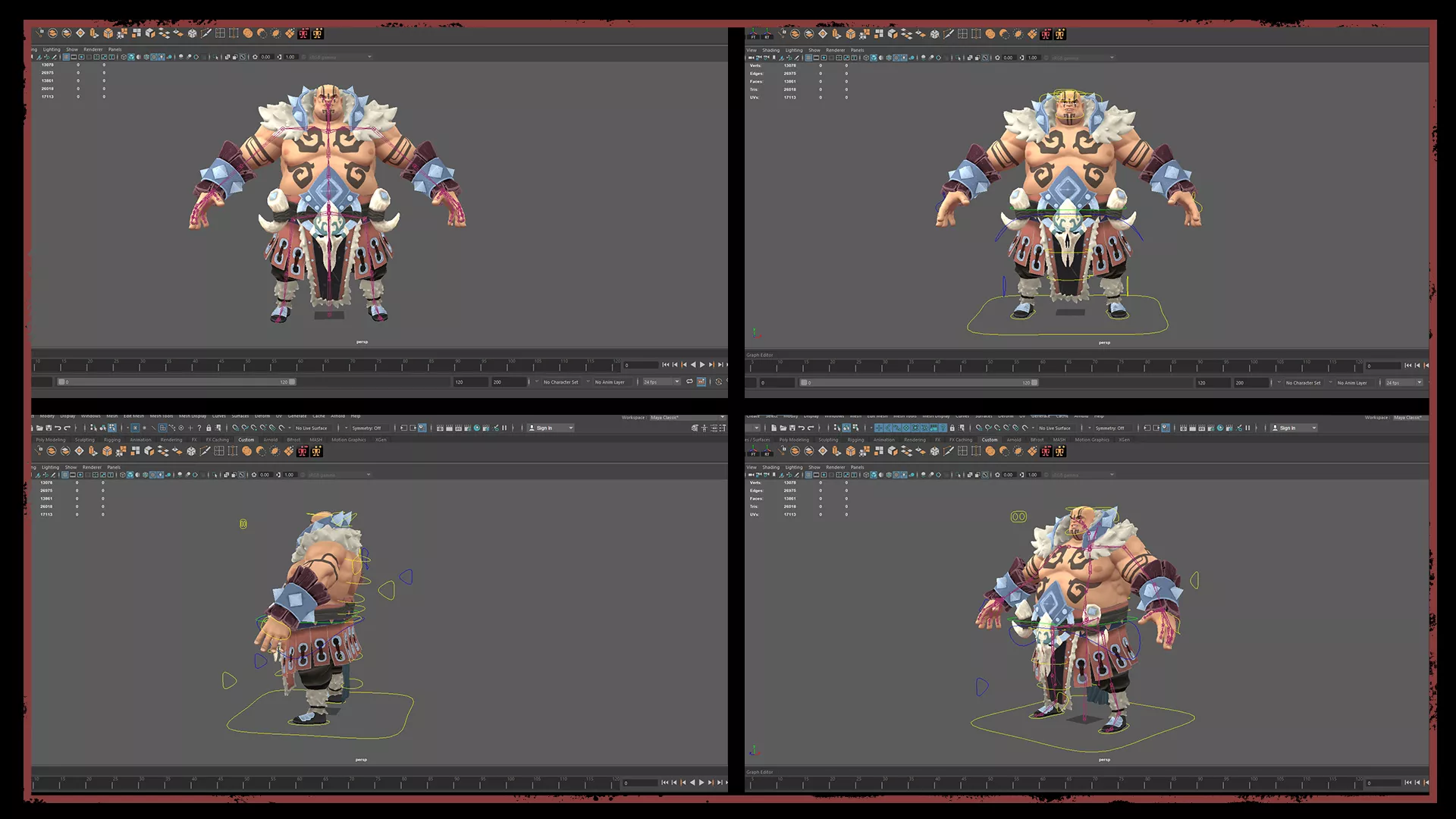
Task: Click the 200 end time field in top-left panel
Action: [507, 382]
